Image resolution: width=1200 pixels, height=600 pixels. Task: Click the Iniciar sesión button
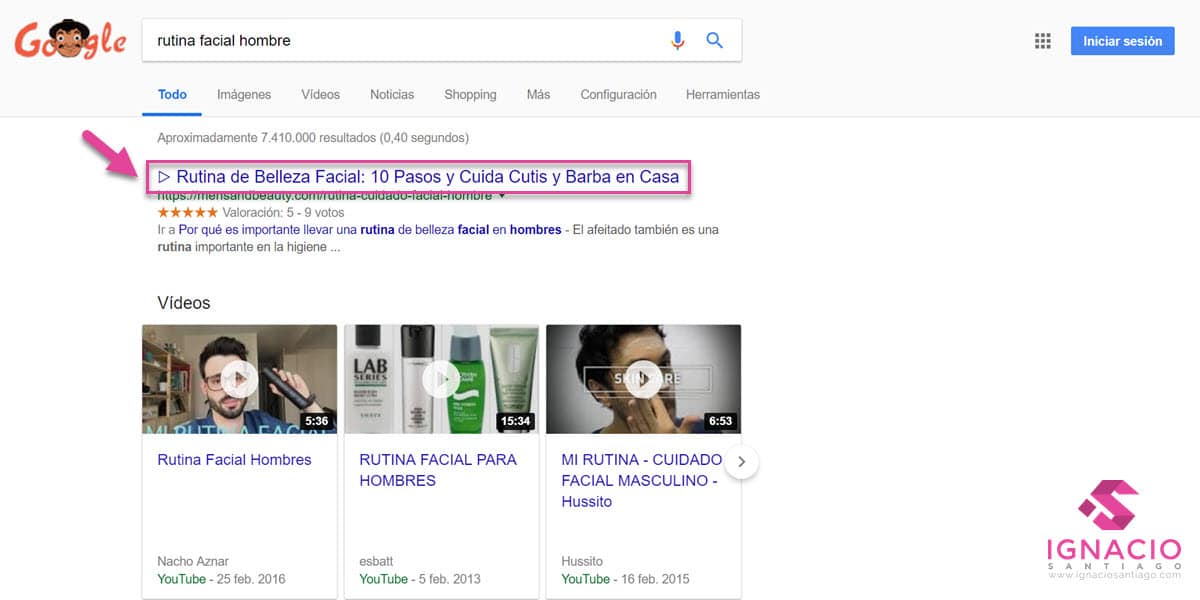(1122, 41)
